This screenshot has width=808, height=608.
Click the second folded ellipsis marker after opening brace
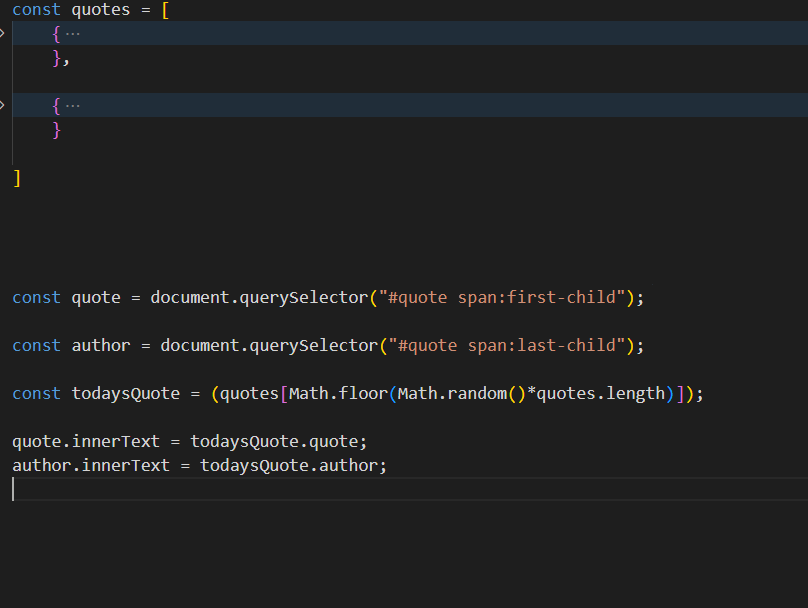pyautogui.click(x=73, y=106)
